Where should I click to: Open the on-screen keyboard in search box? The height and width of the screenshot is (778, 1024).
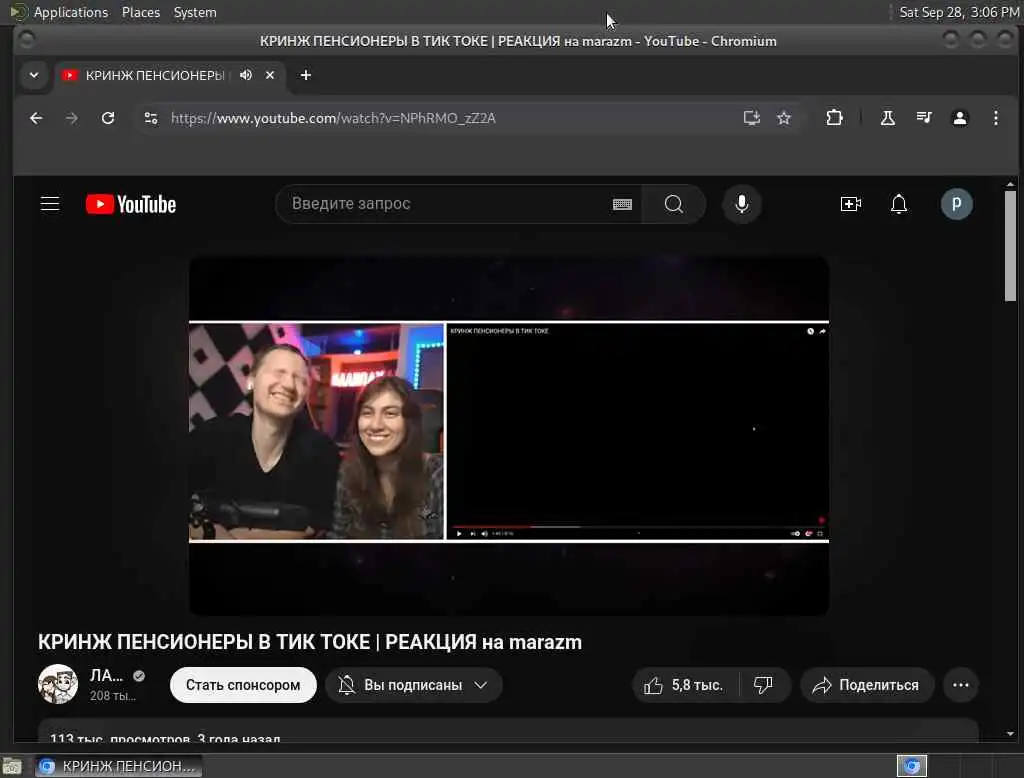pyautogui.click(x=622, y=204)
